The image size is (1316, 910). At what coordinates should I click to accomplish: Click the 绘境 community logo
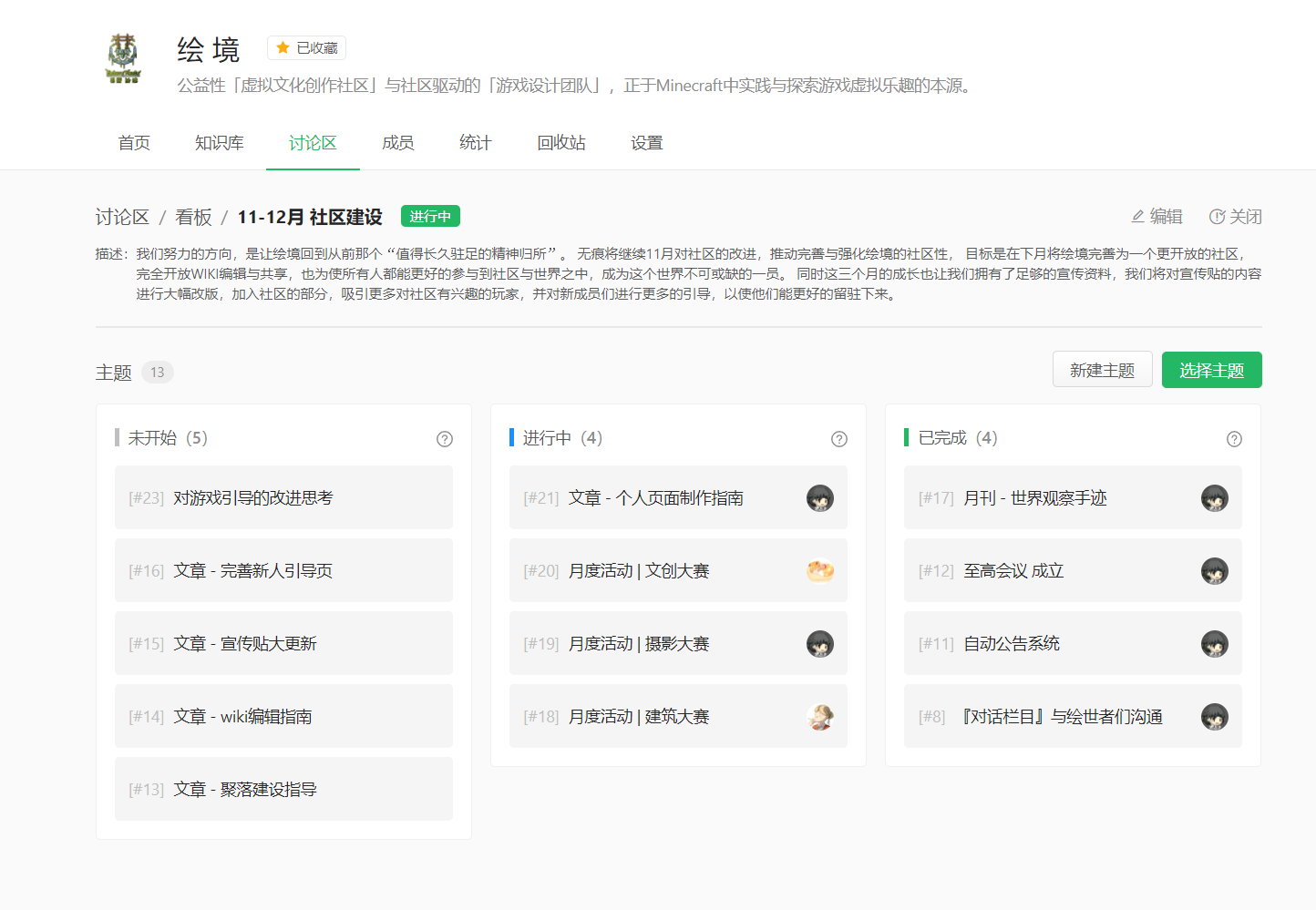pyautogui.click(x=123, y=58)
